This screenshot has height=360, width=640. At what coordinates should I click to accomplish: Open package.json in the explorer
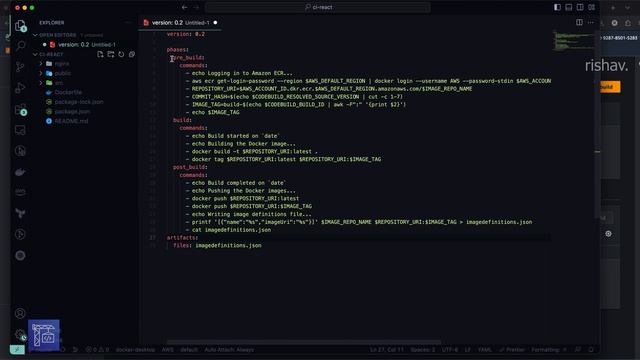click(x=72, y=111)
